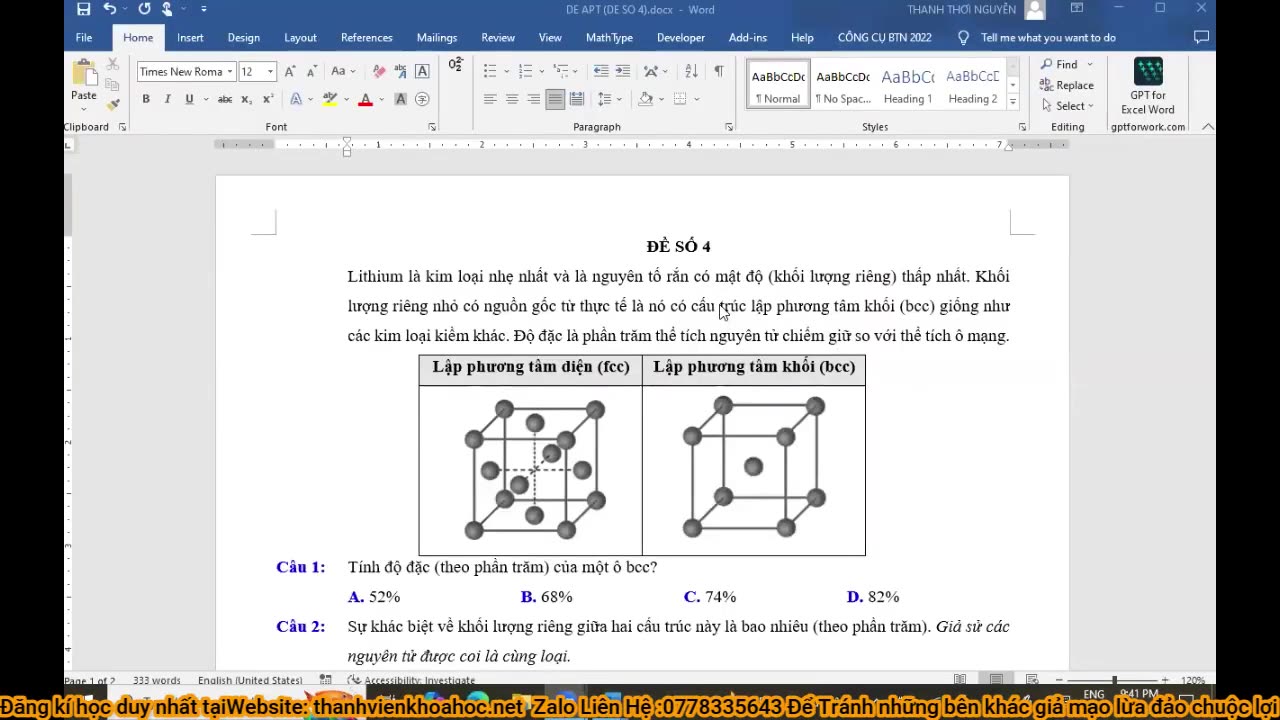This screenshot has height=720, width=1280.
Task: Increase paragraph indent
Action: tap(622, 71)
